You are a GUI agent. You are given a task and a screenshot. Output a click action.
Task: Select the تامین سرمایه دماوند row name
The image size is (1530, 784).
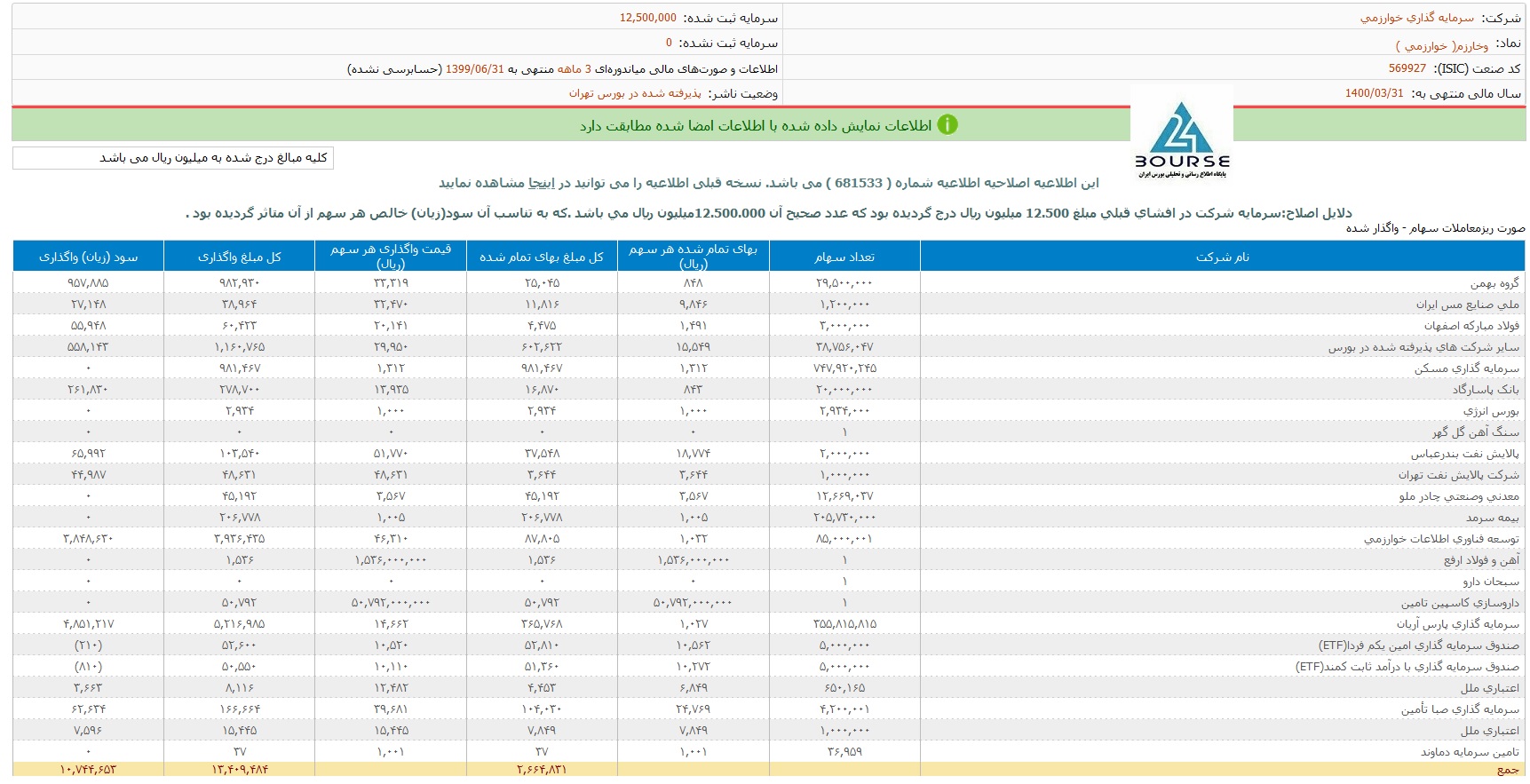[x=1470, y=752]
